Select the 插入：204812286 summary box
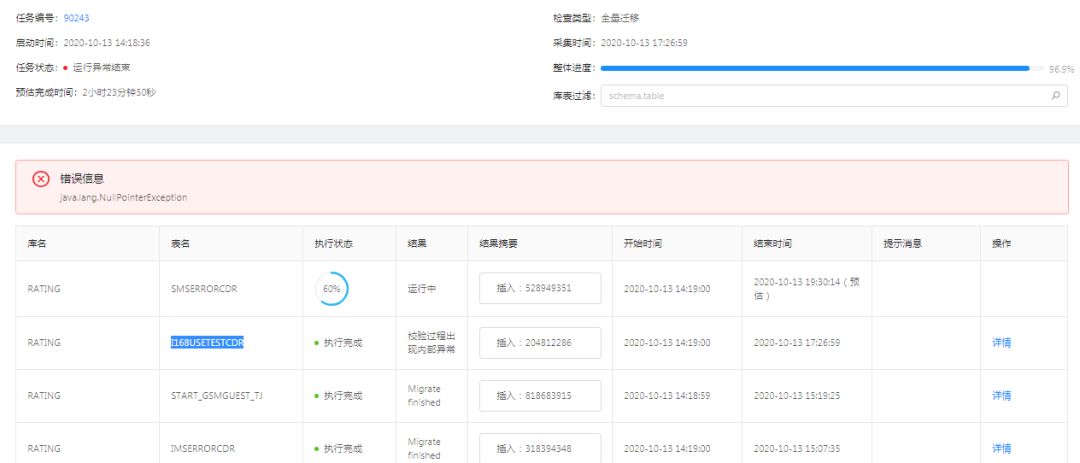 pyautogui.click(x=540, y=343)
